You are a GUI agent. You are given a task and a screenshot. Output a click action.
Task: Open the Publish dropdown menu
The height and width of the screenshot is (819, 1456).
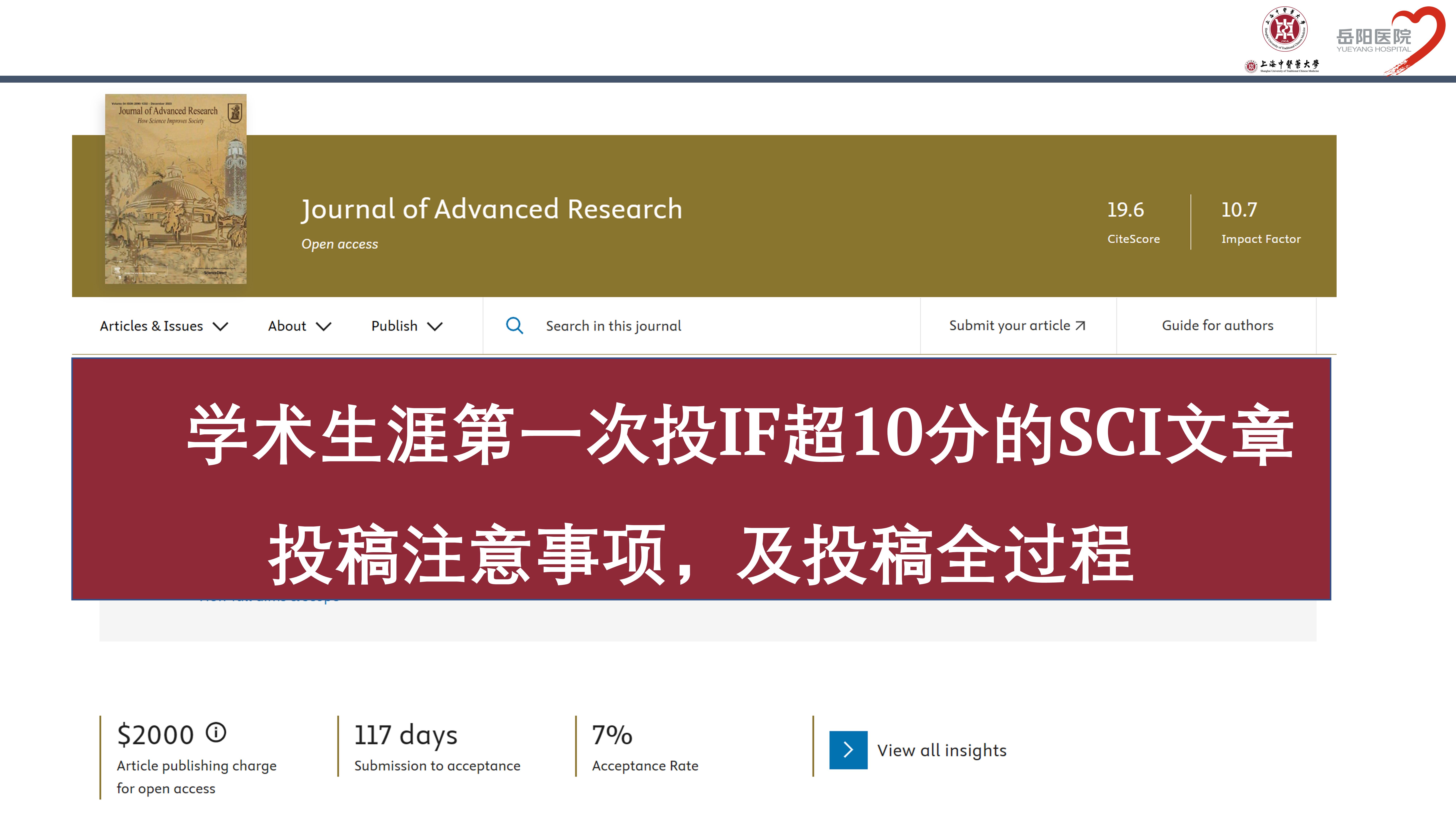tap(407, 326)
